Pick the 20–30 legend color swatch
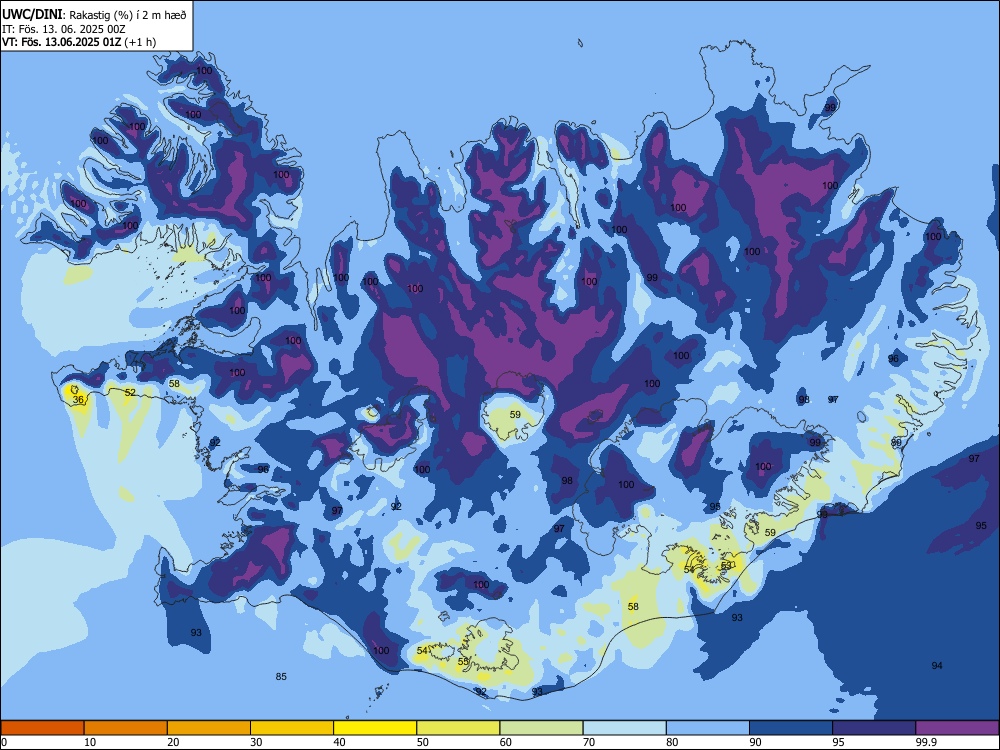 (x=209, y=728)
